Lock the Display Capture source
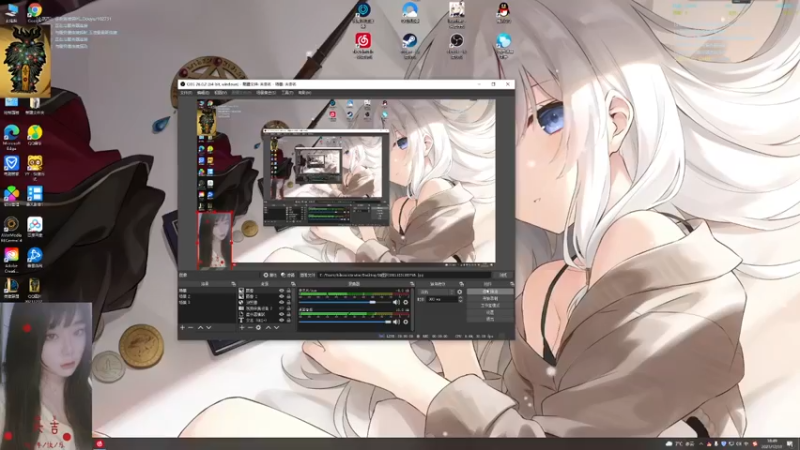Screen dimensions: 800x450 [289, 314]
